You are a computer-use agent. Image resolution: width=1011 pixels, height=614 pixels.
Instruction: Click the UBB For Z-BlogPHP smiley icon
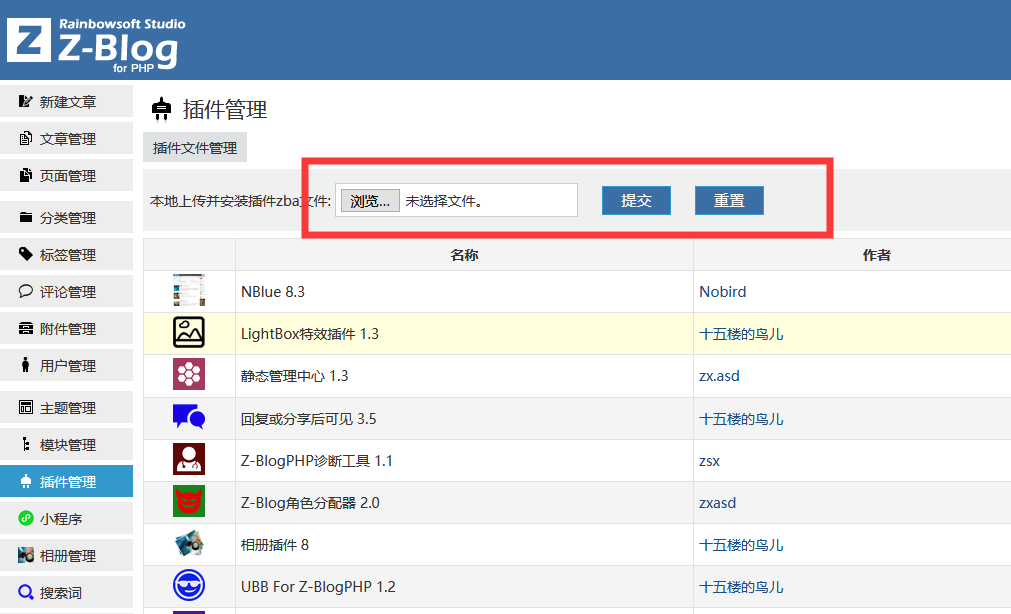pyautogui.click(x=189, y=586)
